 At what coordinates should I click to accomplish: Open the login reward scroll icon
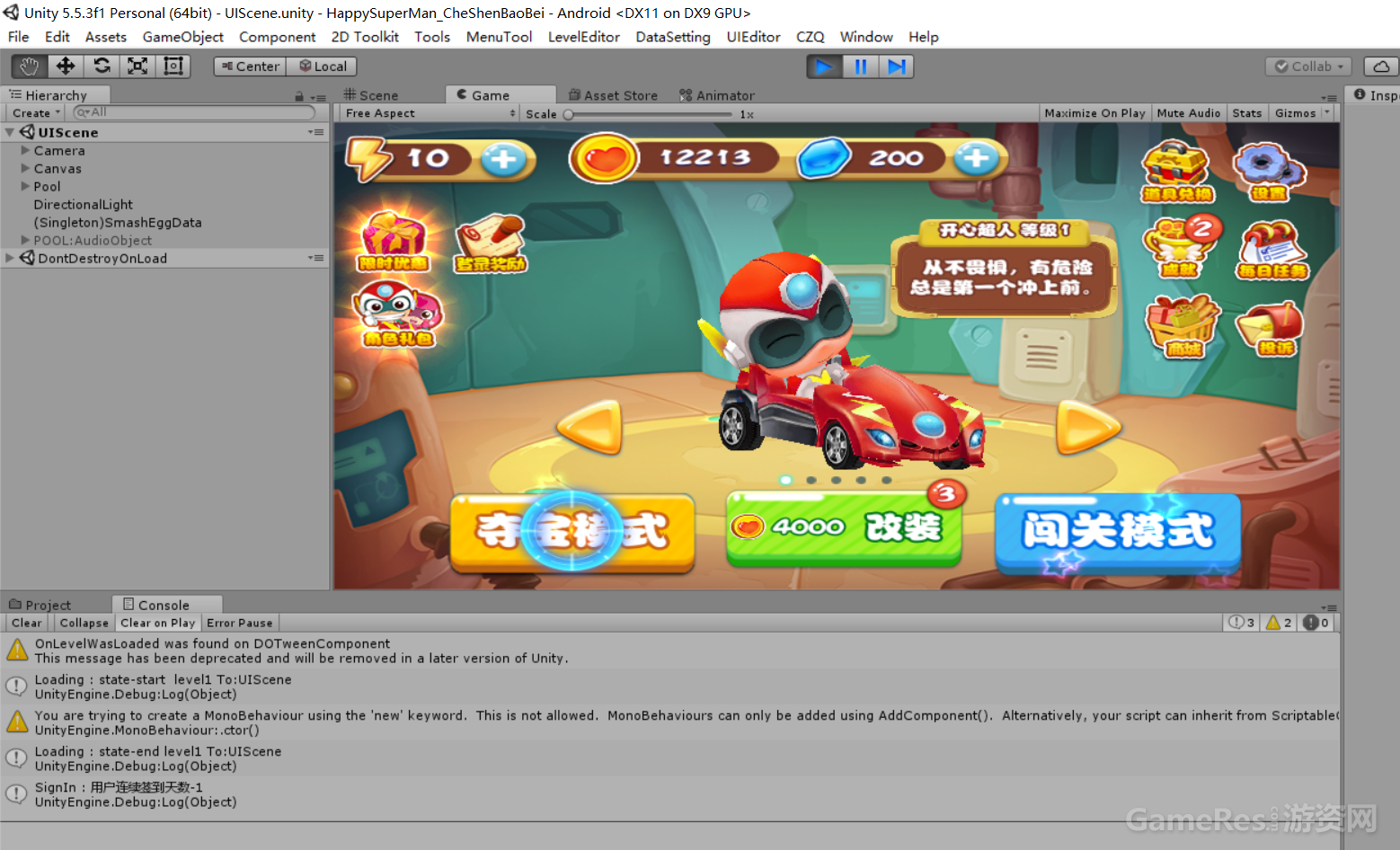point(491,243)
